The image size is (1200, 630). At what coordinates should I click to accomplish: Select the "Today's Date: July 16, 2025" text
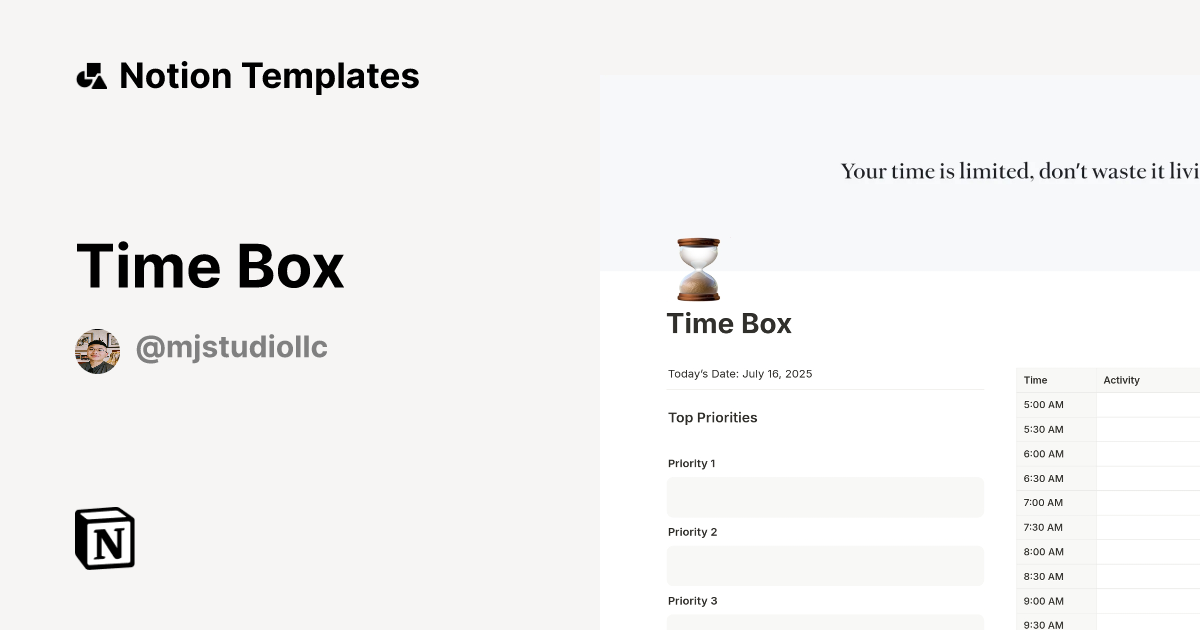pos(739,373)
